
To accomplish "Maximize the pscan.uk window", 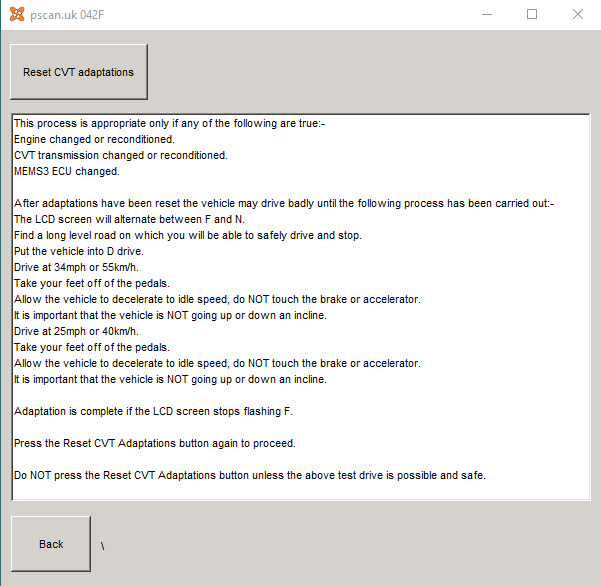I will click(532, 15).
